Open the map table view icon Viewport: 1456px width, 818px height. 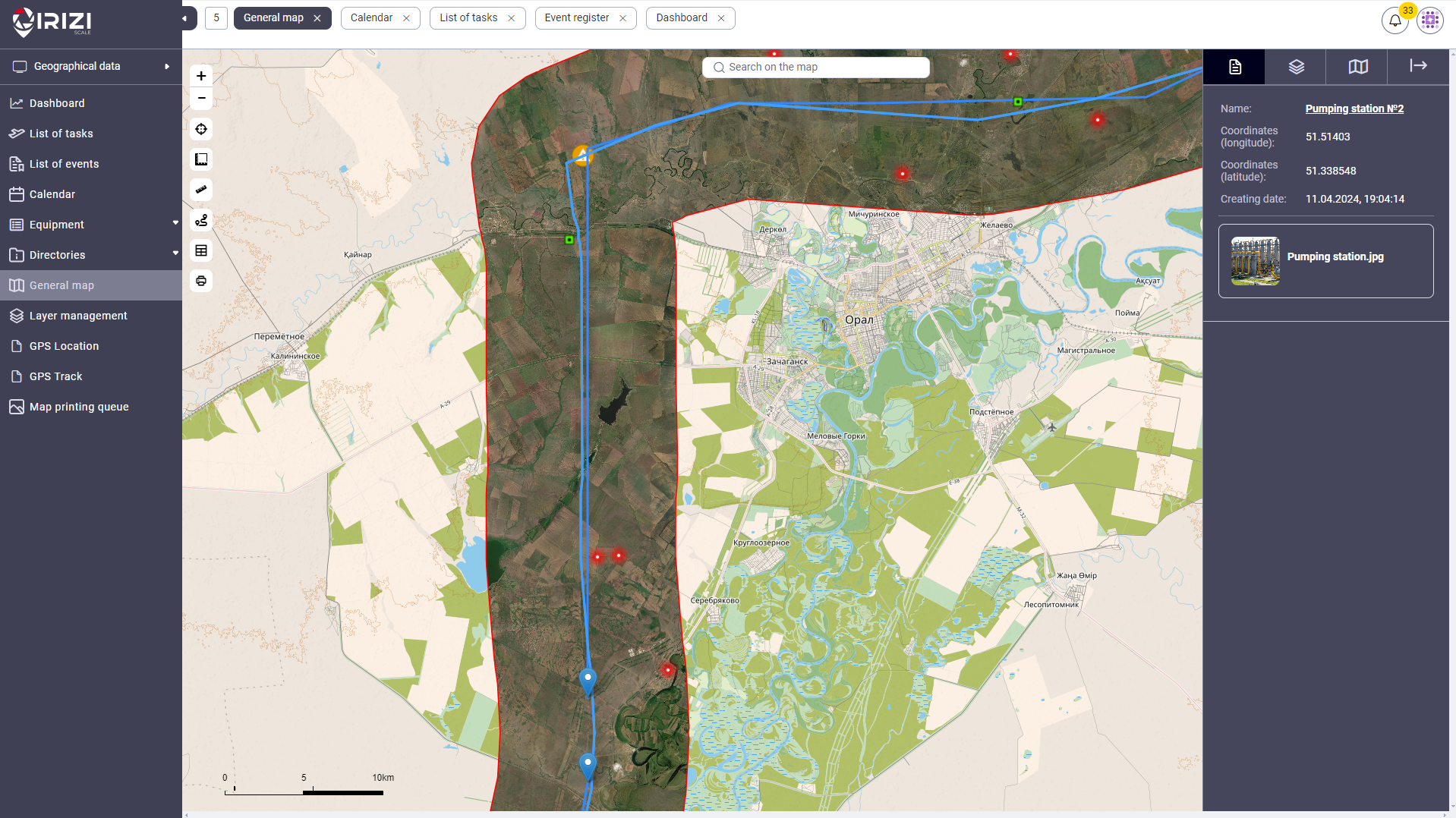(x=201, y=250)
